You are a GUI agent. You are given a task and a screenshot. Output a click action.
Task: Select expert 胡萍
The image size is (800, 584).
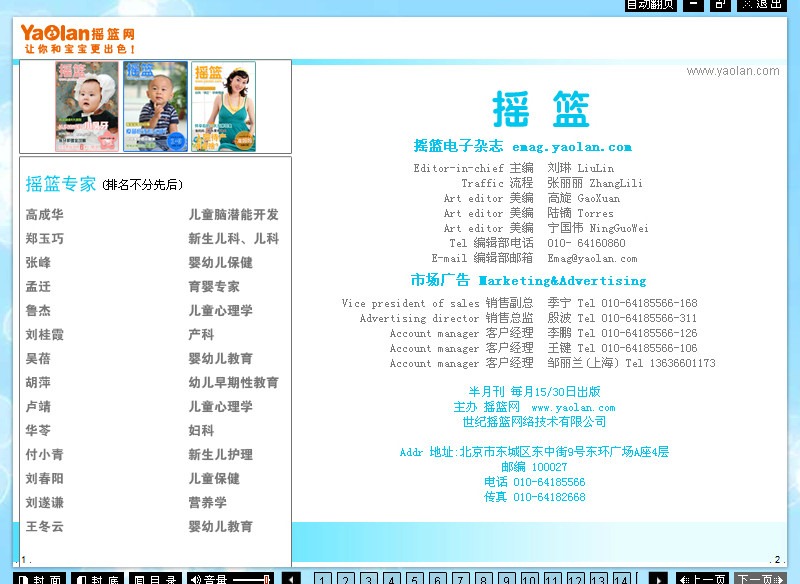38,382
